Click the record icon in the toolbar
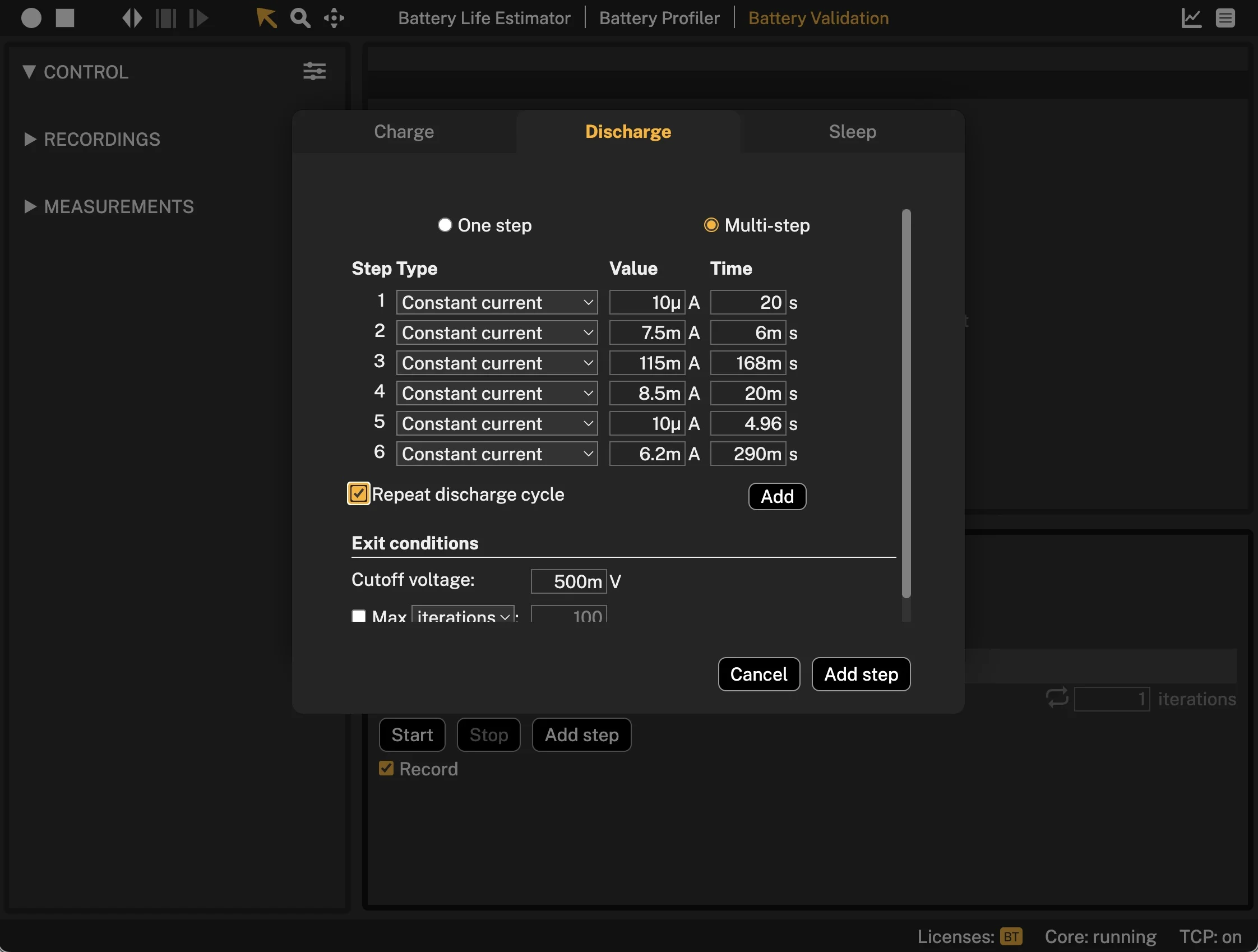Image resolution: width=1258 pixels, height=952 pixels. pos(32,17)
